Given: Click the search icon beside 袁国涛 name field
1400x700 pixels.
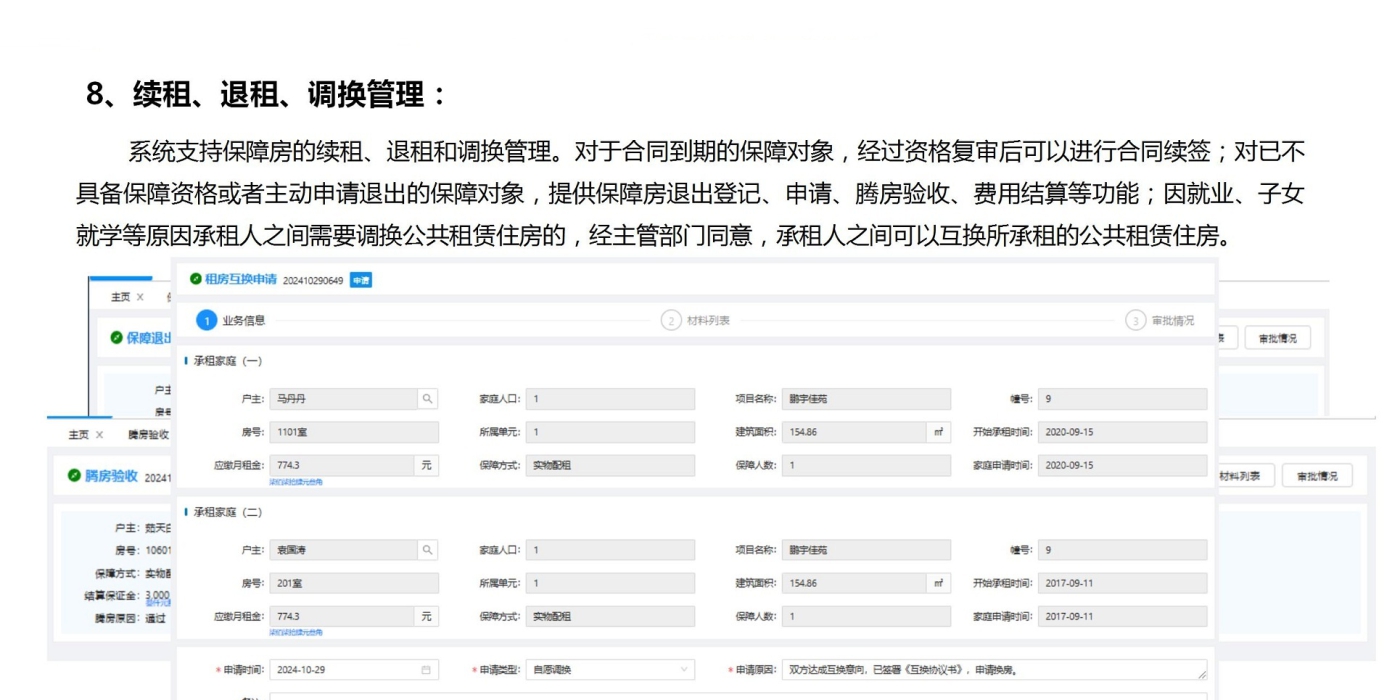Looking at the screenshot, I should tap(428, 549).
